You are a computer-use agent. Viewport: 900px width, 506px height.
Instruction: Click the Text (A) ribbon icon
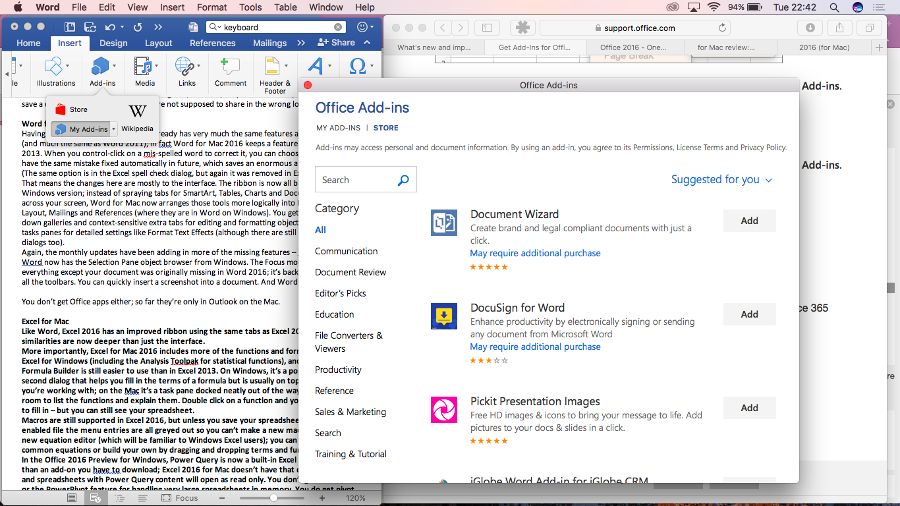(x=315, y=66)
